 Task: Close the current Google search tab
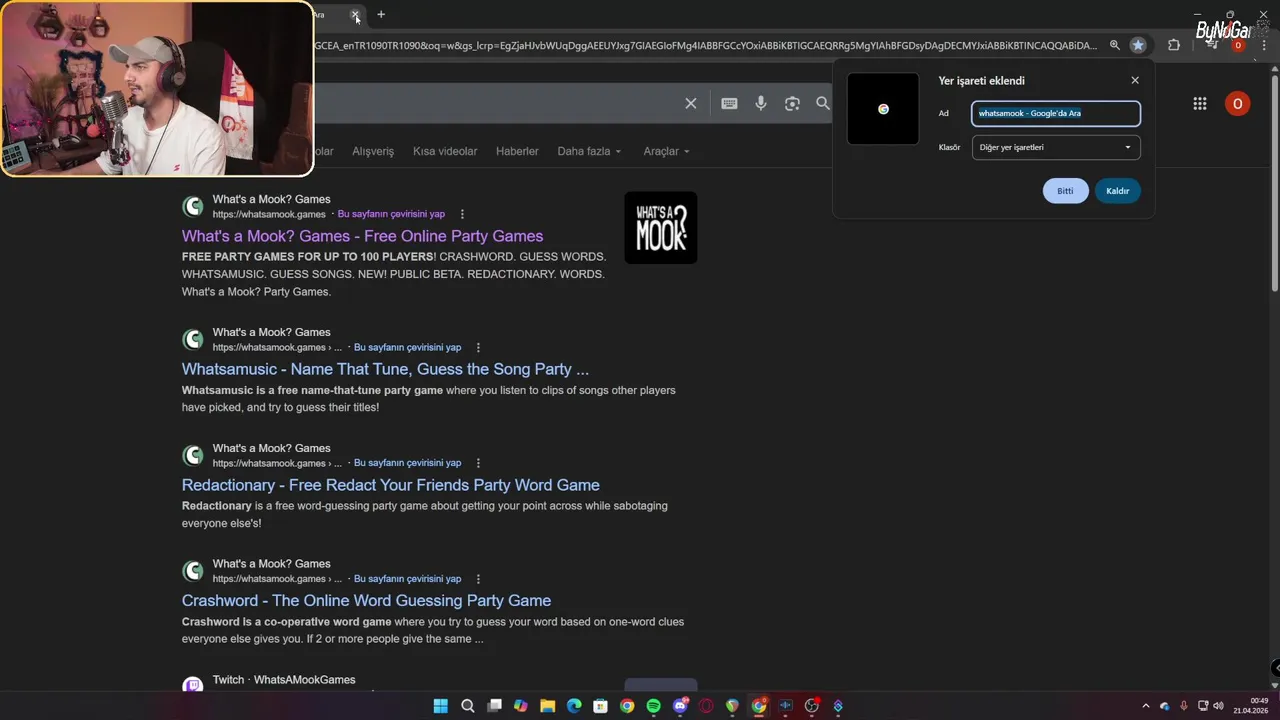pos(355,14)
